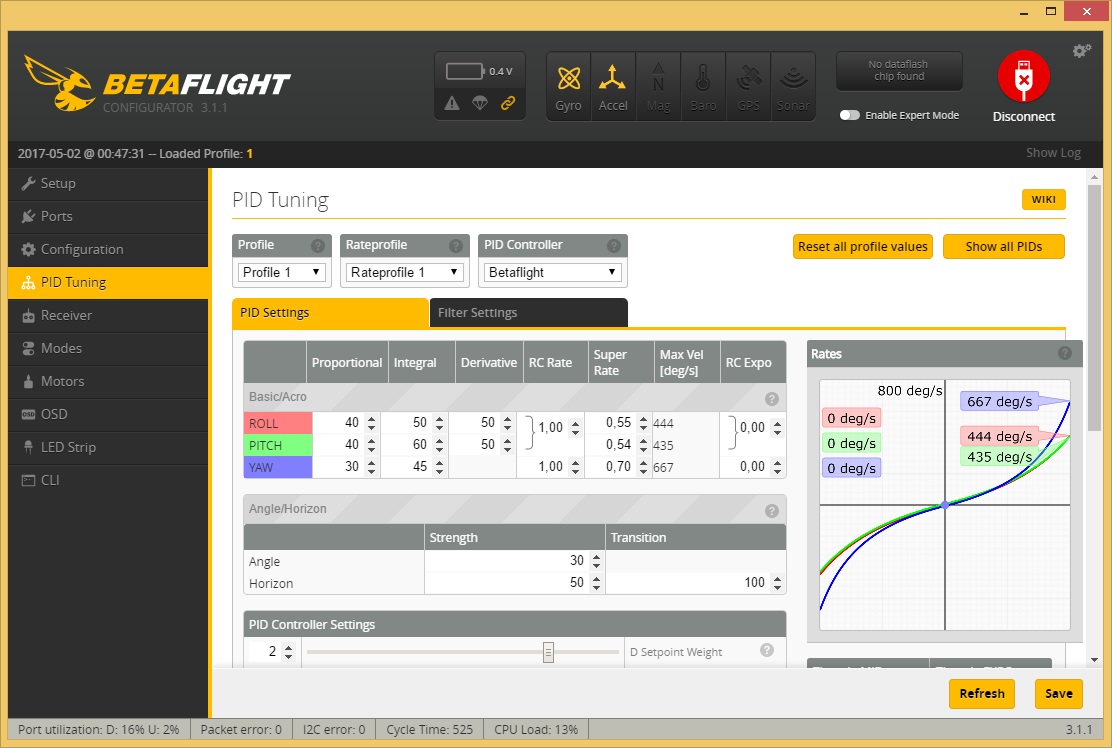This screenshot has height=748, width=1112.
Task: Open the CLI section
Action: pyautogui.click(x=109, y=480)
